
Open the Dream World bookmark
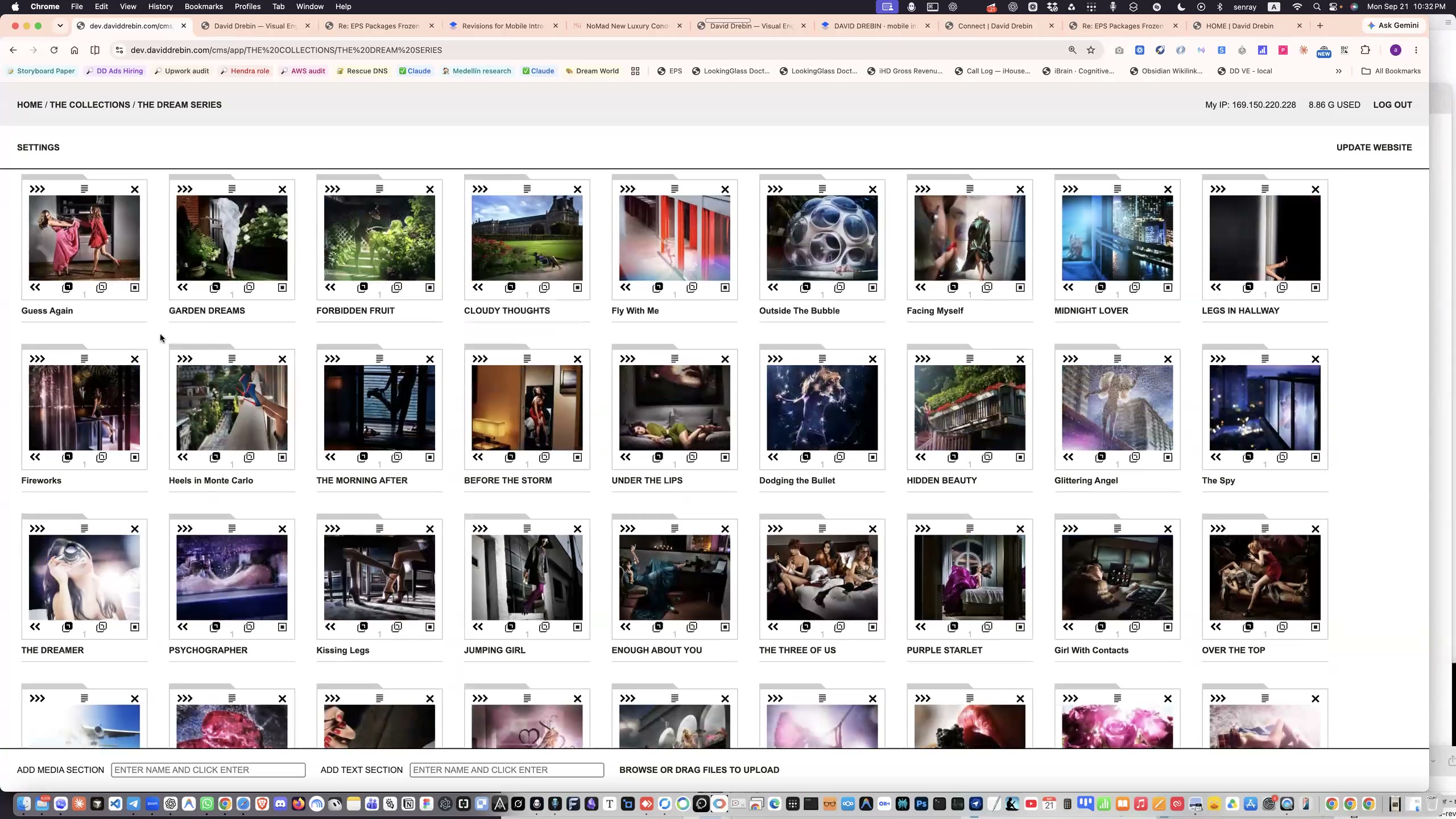[x=592, y=71]
